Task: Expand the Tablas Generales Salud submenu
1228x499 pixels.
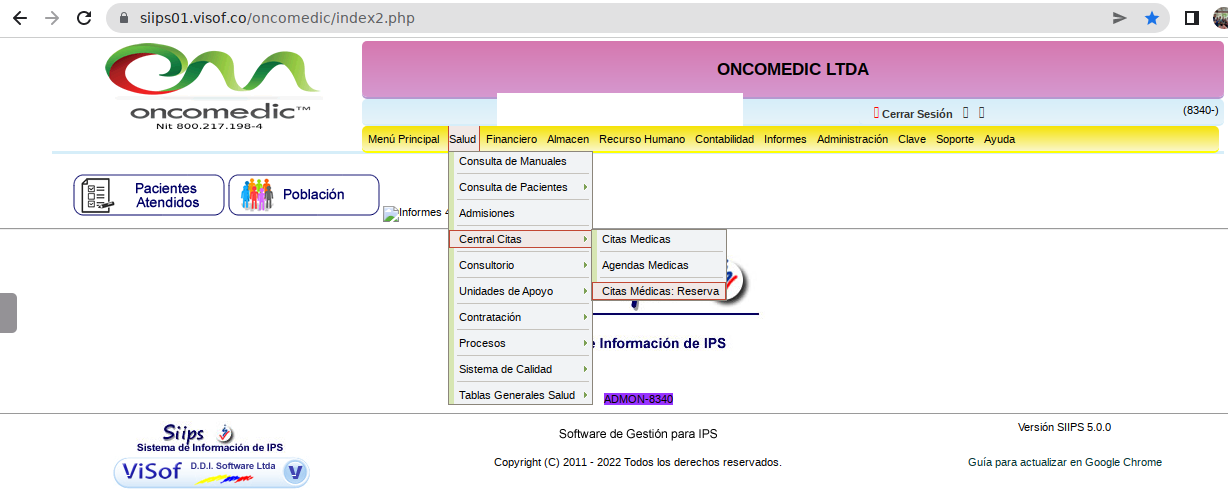Action: (x=520, y=395)
